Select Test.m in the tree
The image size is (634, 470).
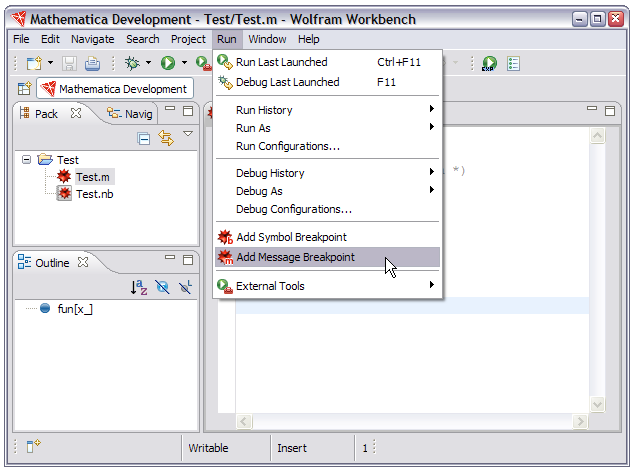click(93, 177)
